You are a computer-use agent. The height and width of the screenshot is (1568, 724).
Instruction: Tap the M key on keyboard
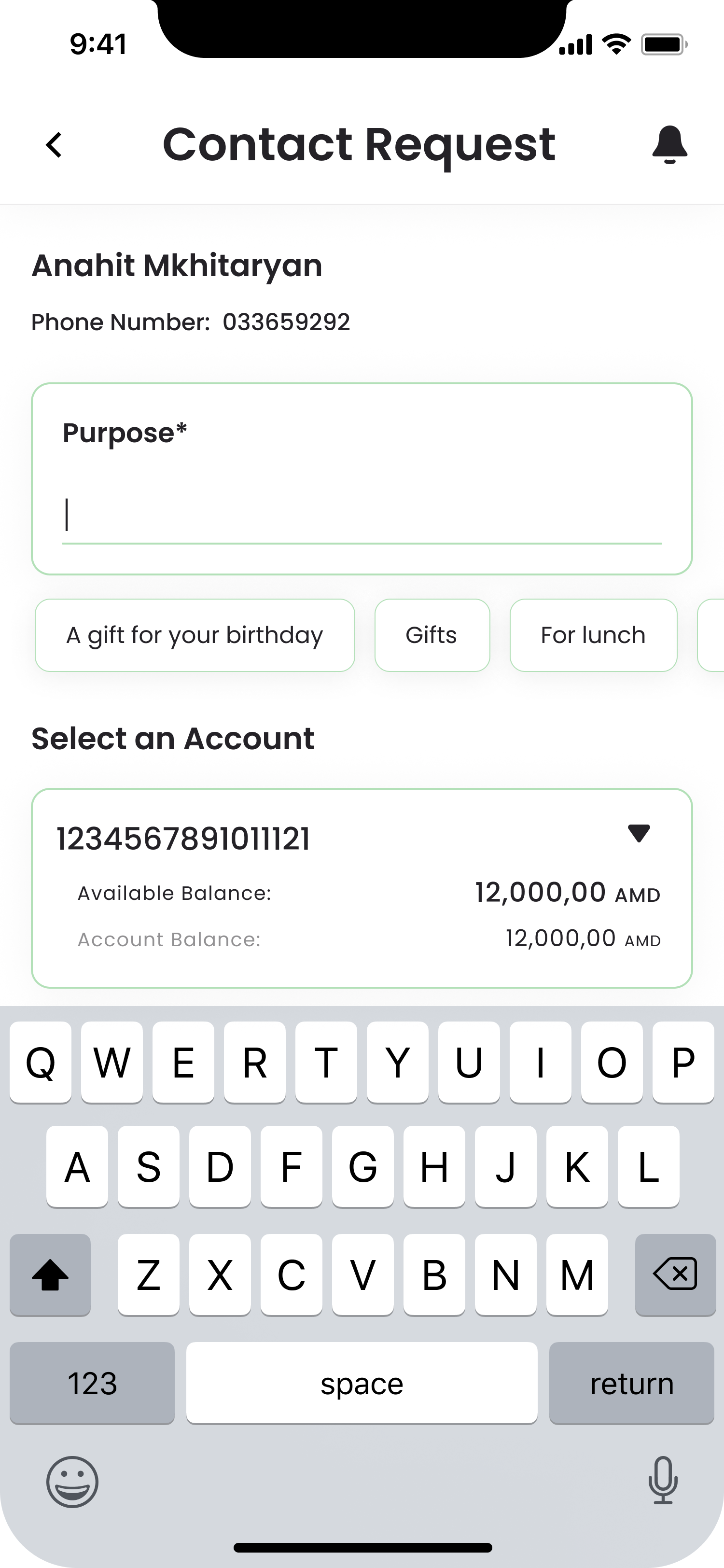pos(577,1274)
